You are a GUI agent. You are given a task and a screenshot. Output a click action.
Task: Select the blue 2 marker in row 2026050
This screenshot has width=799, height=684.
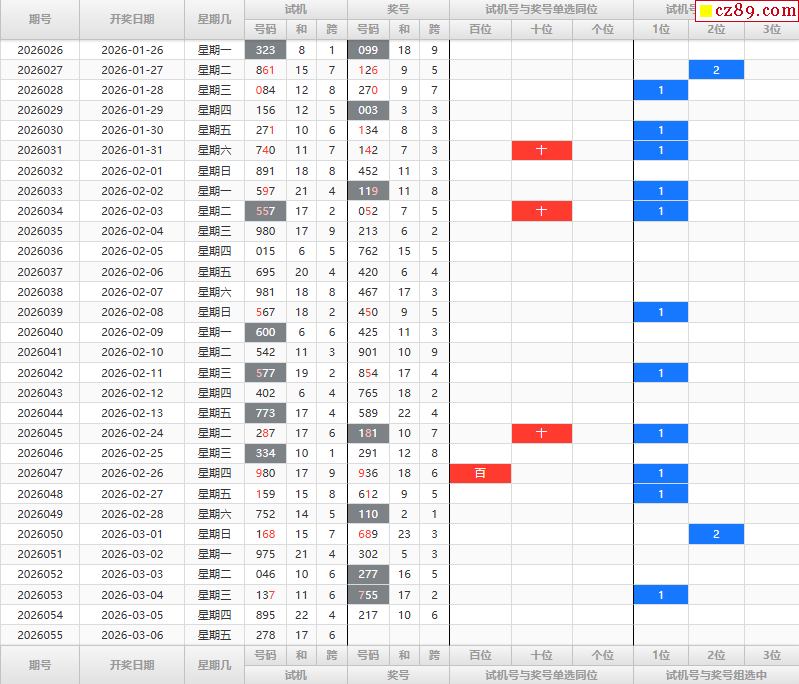716,534
